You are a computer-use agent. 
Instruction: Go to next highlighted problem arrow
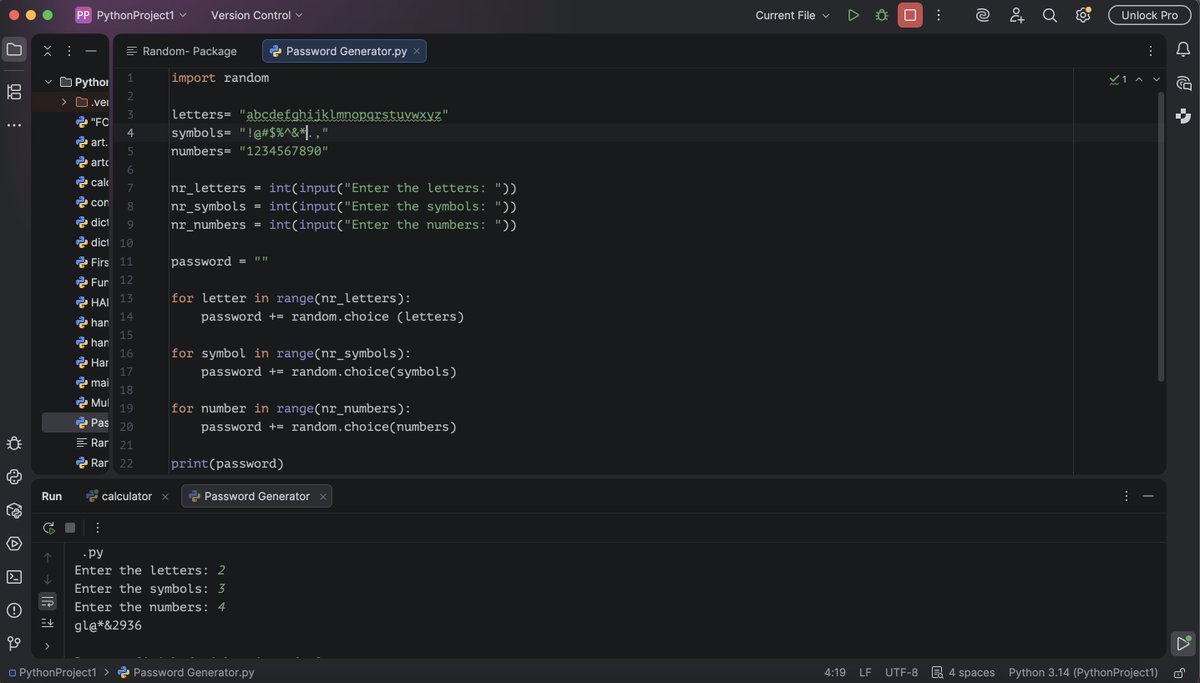click(x=1156, y=79)
